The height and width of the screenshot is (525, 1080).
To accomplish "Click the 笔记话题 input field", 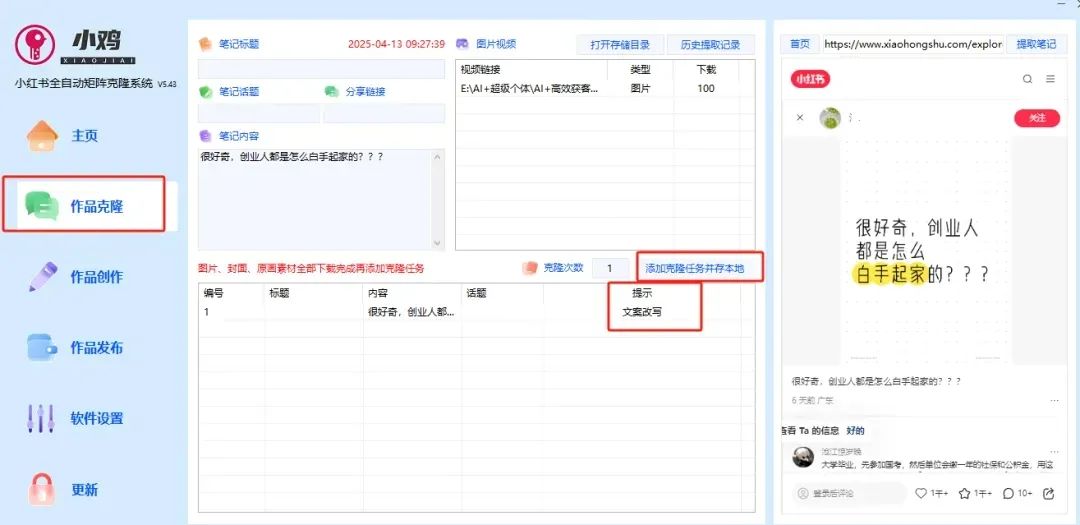I will 259,114.
